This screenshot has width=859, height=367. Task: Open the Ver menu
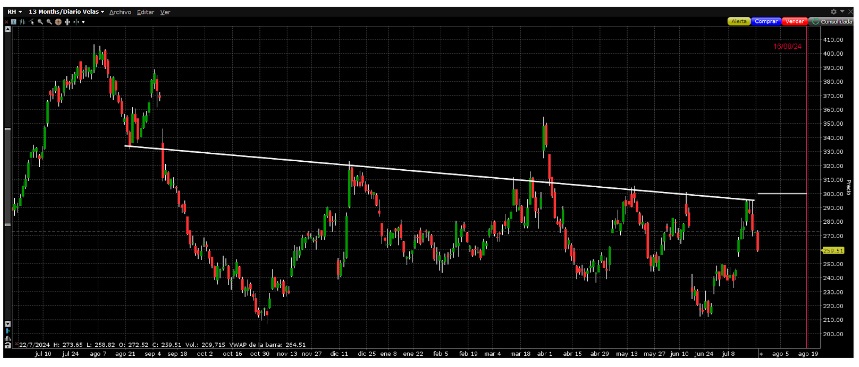point(165,12)
